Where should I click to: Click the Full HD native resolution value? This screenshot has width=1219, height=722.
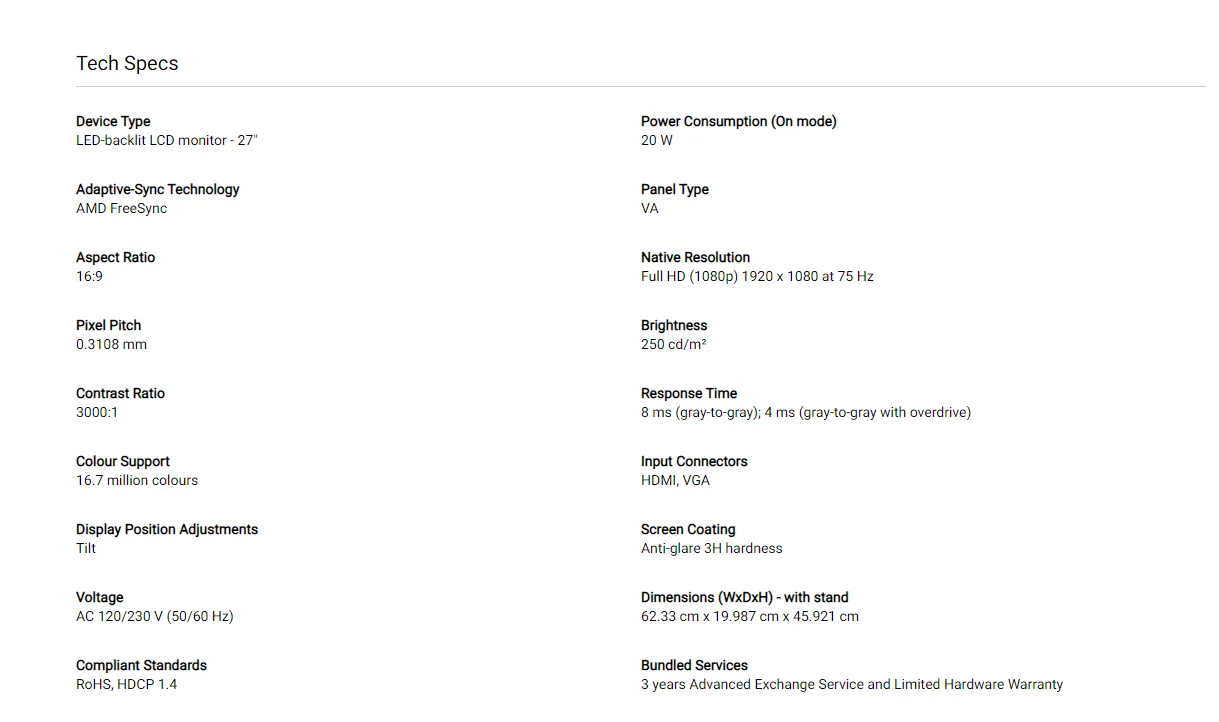tap(757, 276)
